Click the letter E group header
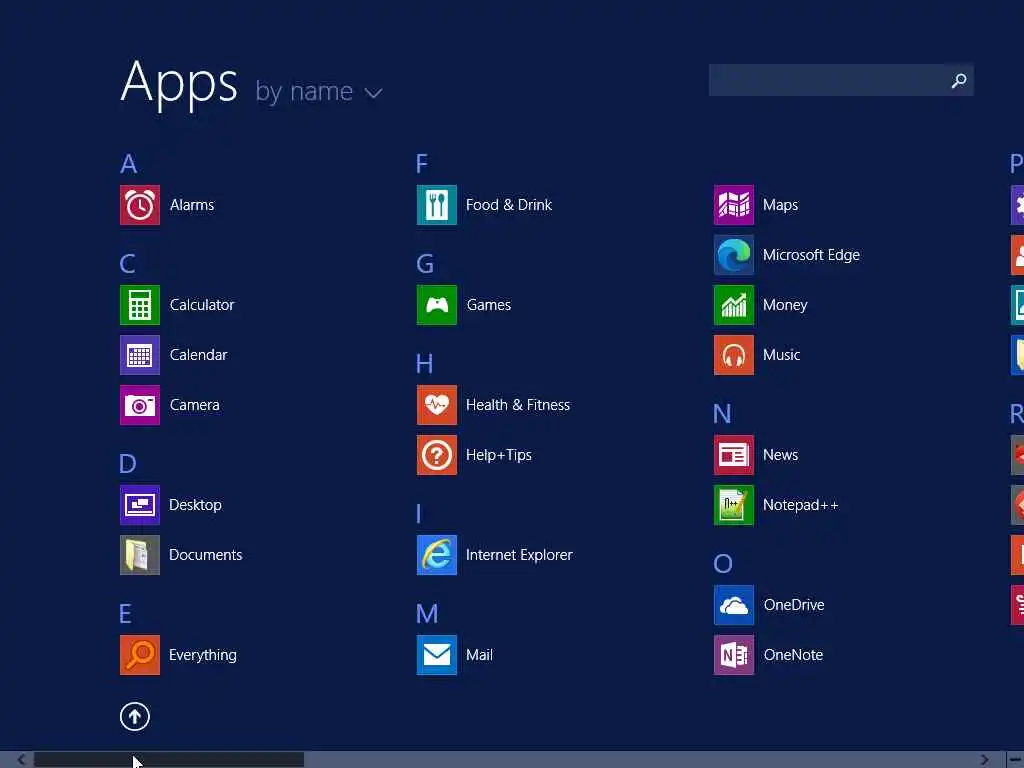This screenshot has height=768, width=1024. (x=125, y=614)
